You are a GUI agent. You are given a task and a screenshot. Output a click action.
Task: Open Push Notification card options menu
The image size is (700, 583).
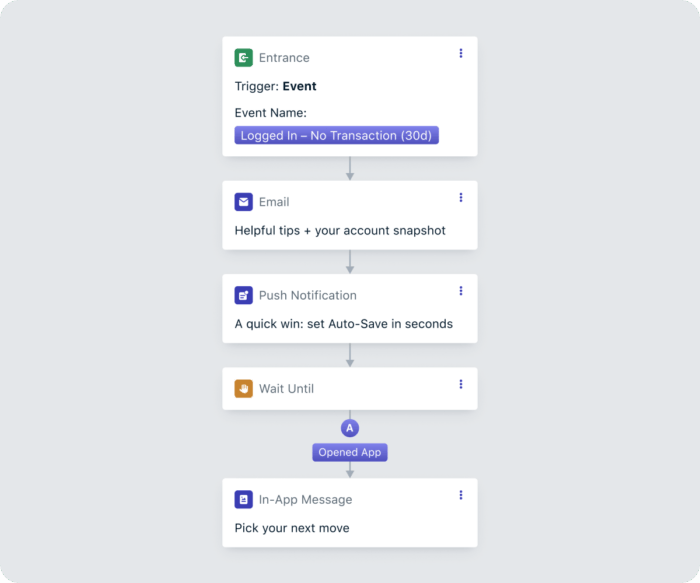[461, 291]
